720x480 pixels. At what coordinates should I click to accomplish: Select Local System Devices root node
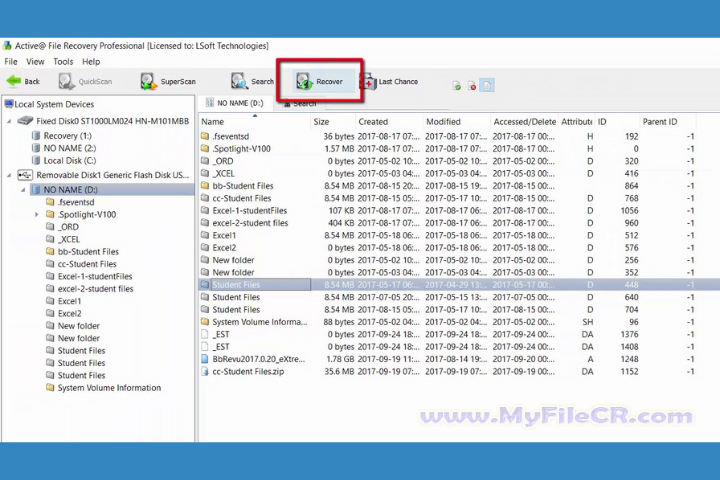tap(49, 104)
